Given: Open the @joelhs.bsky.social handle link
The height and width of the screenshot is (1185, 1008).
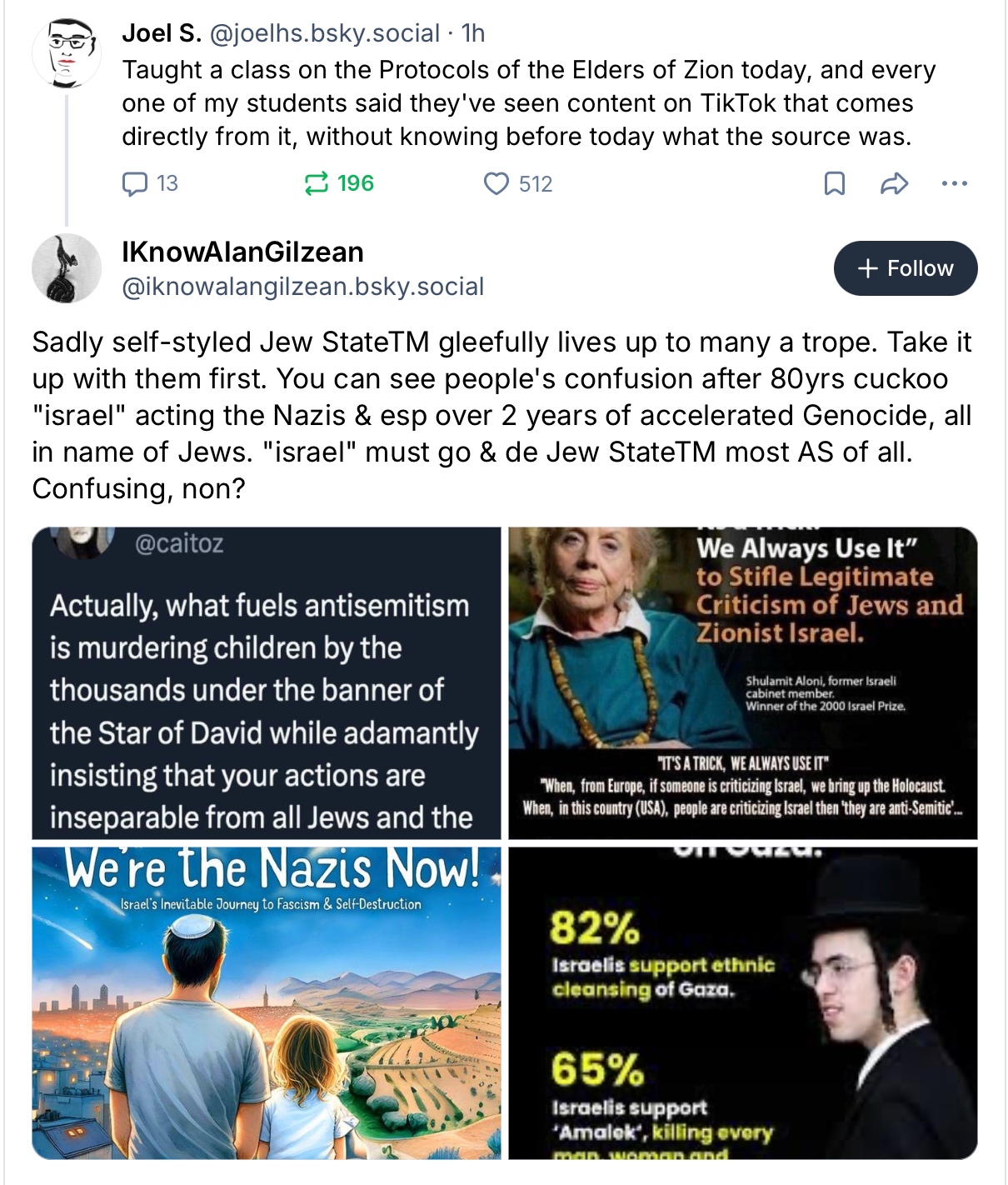Looking at the screenshot, I should (324, 33).
